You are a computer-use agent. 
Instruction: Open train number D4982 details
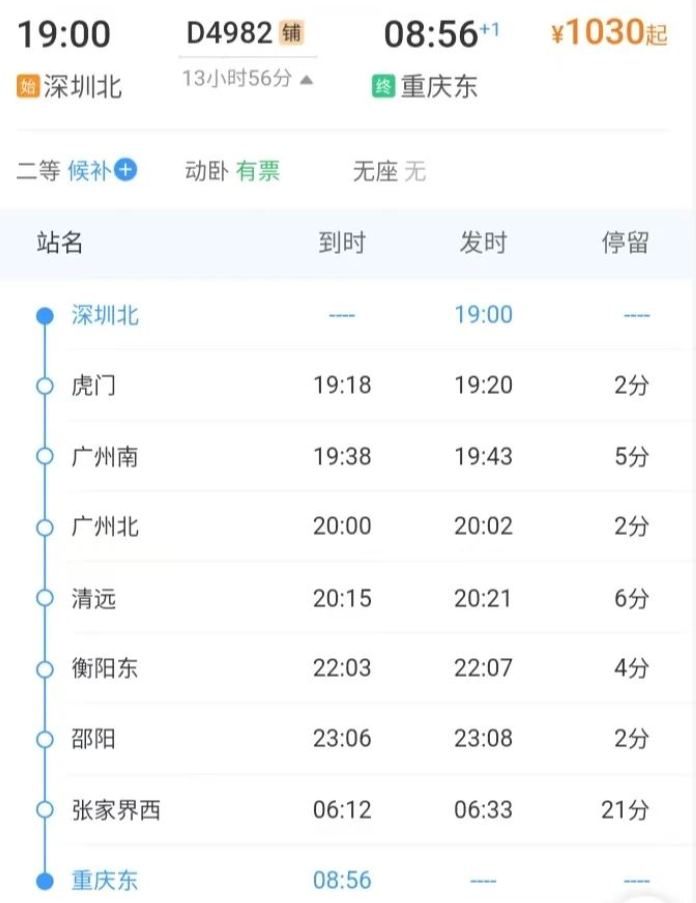(x=229, y=33)
